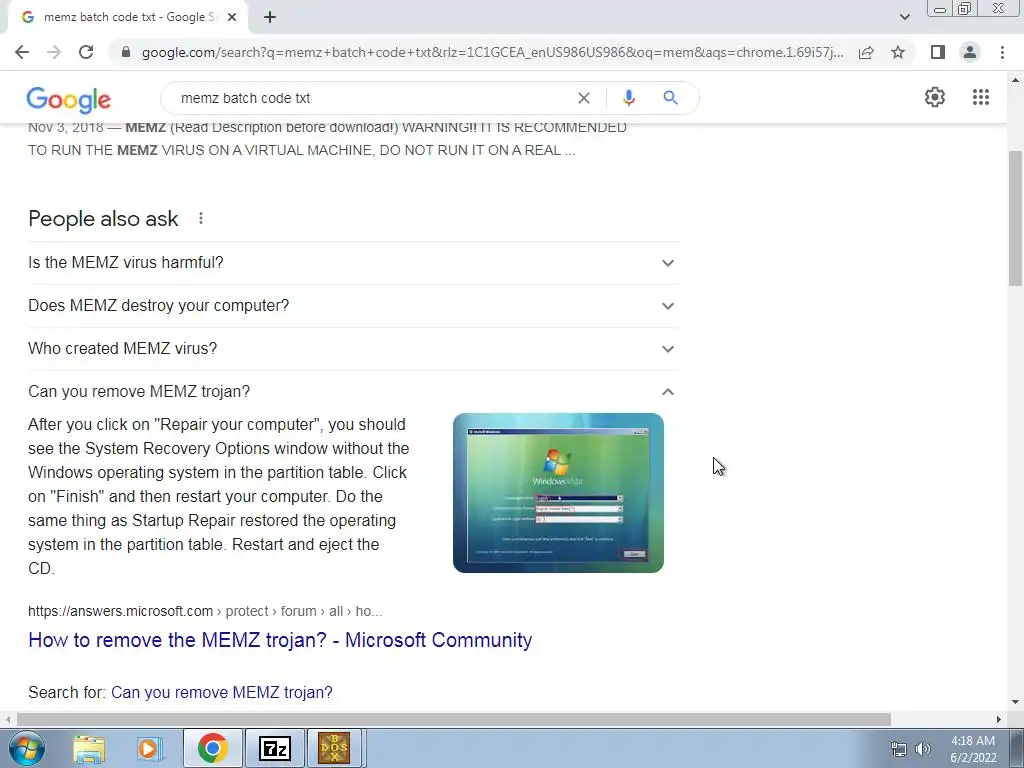Close the memz batch code txt tab

point(232,17)
